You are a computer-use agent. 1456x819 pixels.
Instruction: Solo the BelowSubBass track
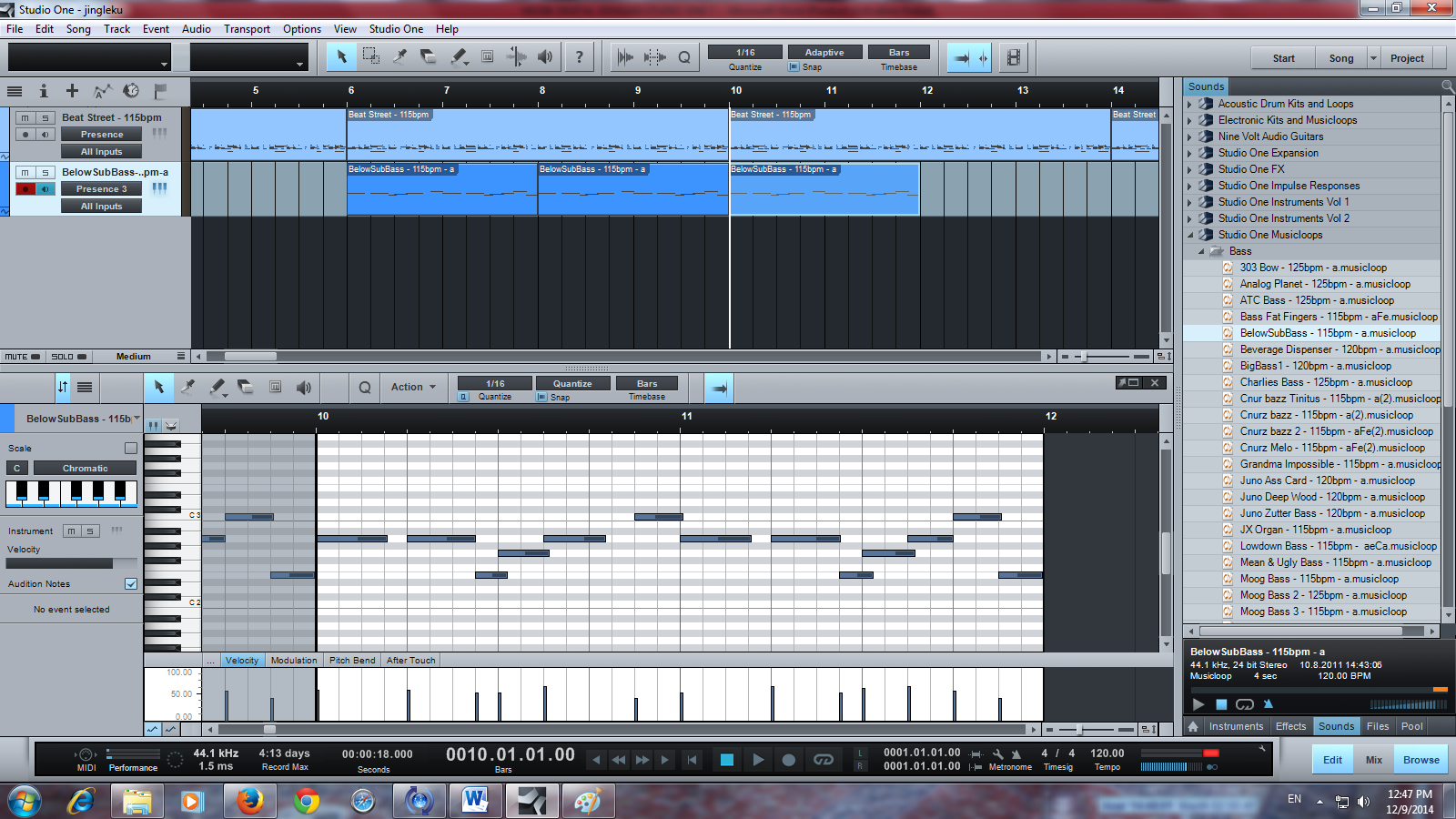pos(45,172)
